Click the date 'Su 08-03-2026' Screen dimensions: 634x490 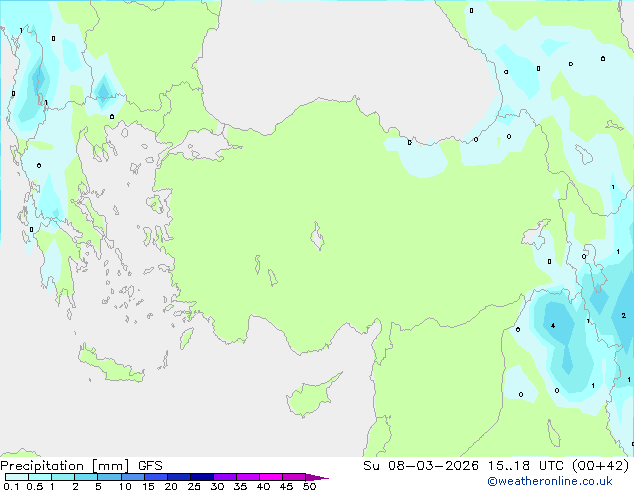point(421,466)
